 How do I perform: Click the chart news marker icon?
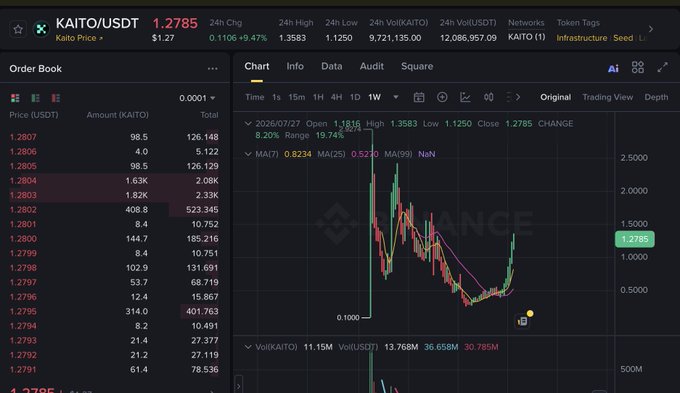[x=523, y=320]
